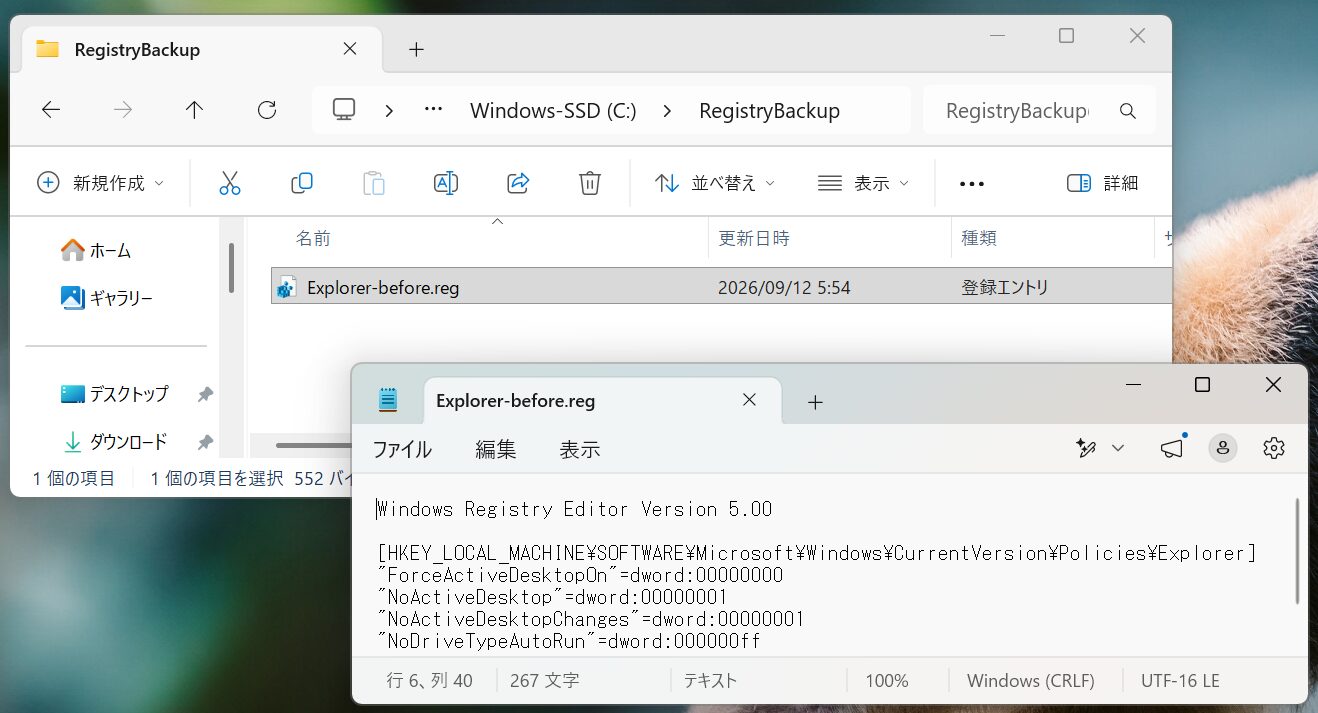Copy the selected file using the copy icon
Screen dimensions: 1318x713
[302, 183]
